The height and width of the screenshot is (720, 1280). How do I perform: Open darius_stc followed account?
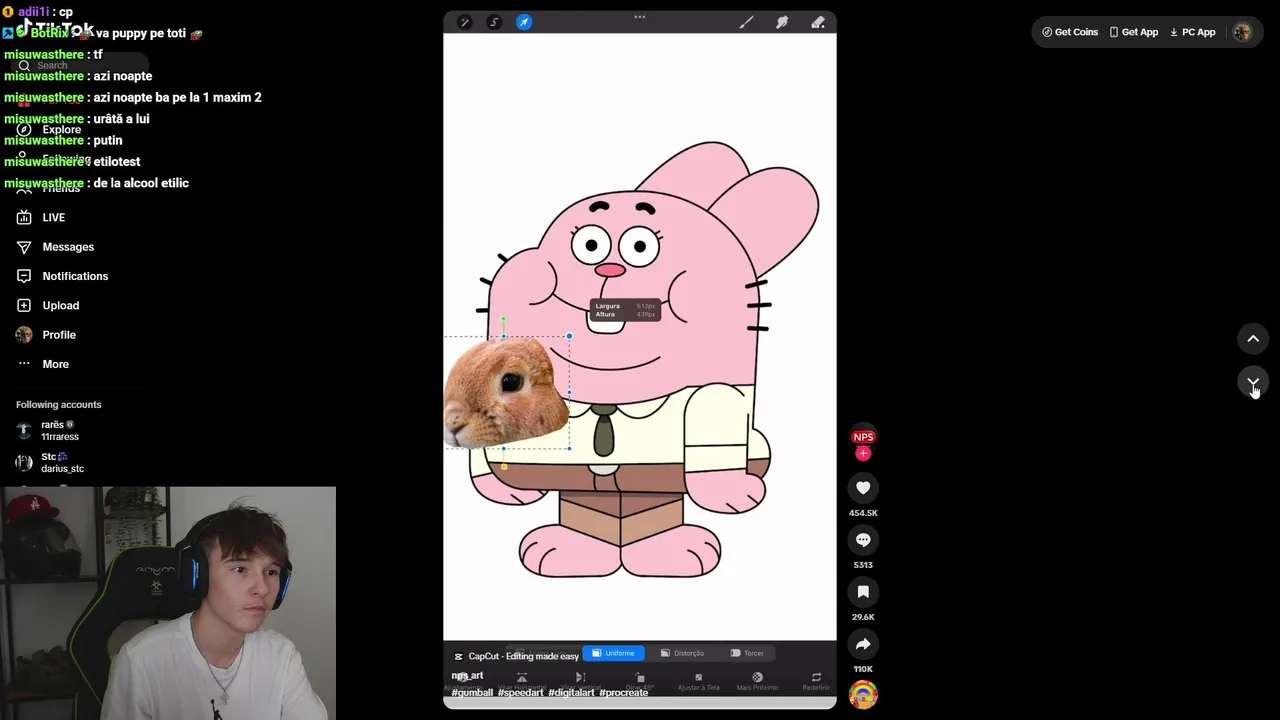pos(50,463)
